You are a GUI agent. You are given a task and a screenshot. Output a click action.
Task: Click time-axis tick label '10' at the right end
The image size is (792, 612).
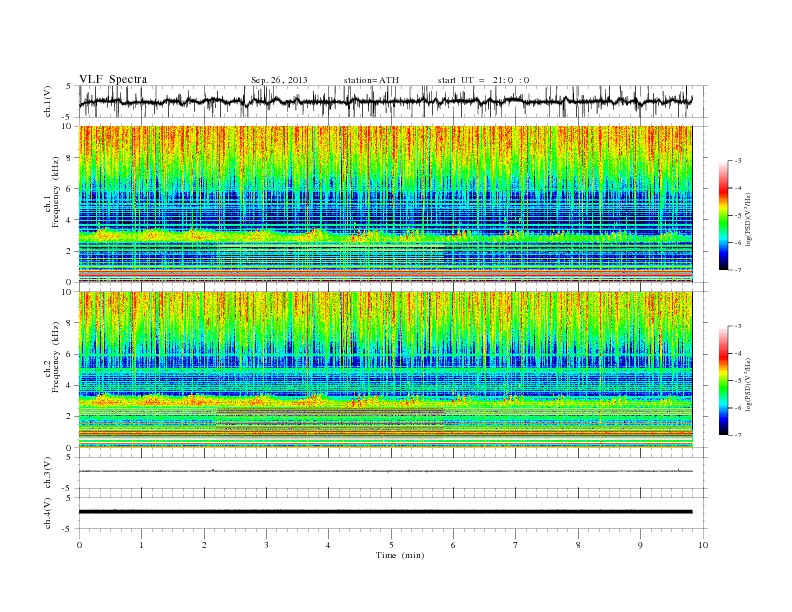(703, 545)
